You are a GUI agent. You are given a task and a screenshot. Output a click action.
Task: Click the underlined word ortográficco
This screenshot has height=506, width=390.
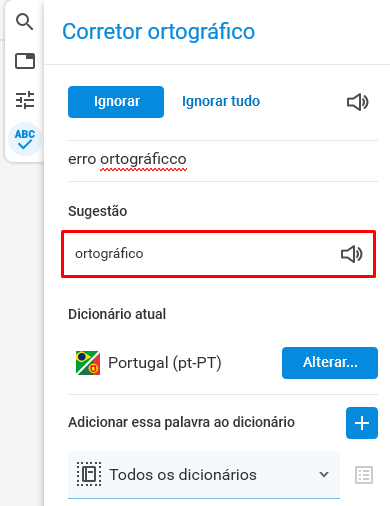coord(143,159)
